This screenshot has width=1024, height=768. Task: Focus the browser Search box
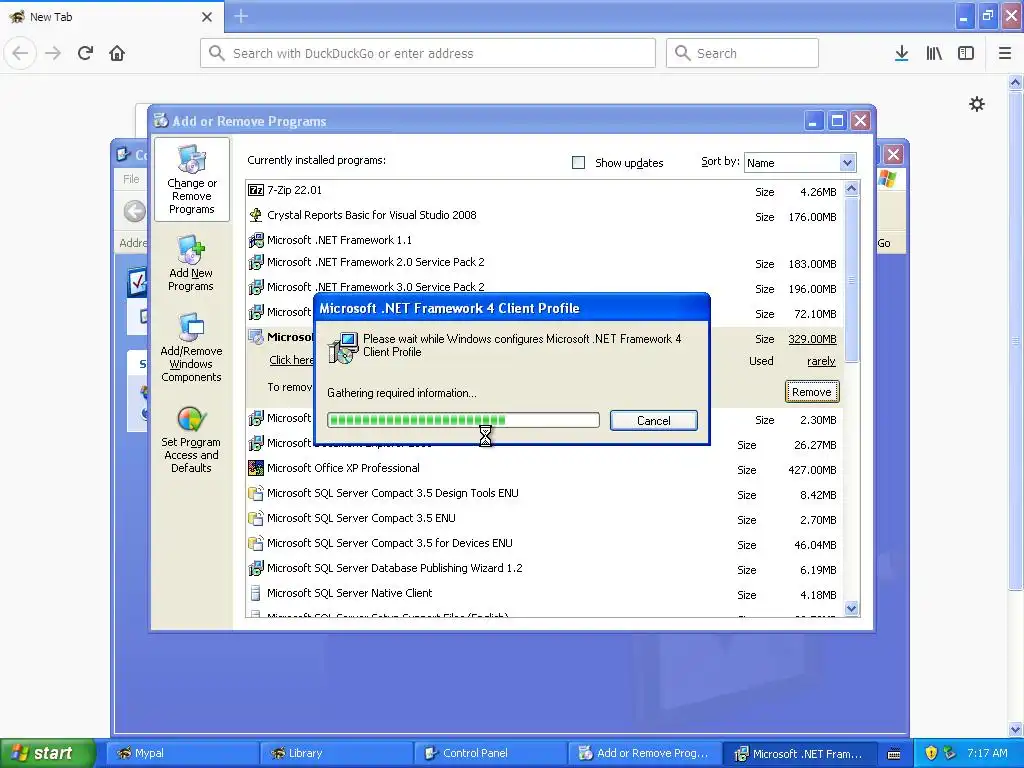tap(742, 53)
